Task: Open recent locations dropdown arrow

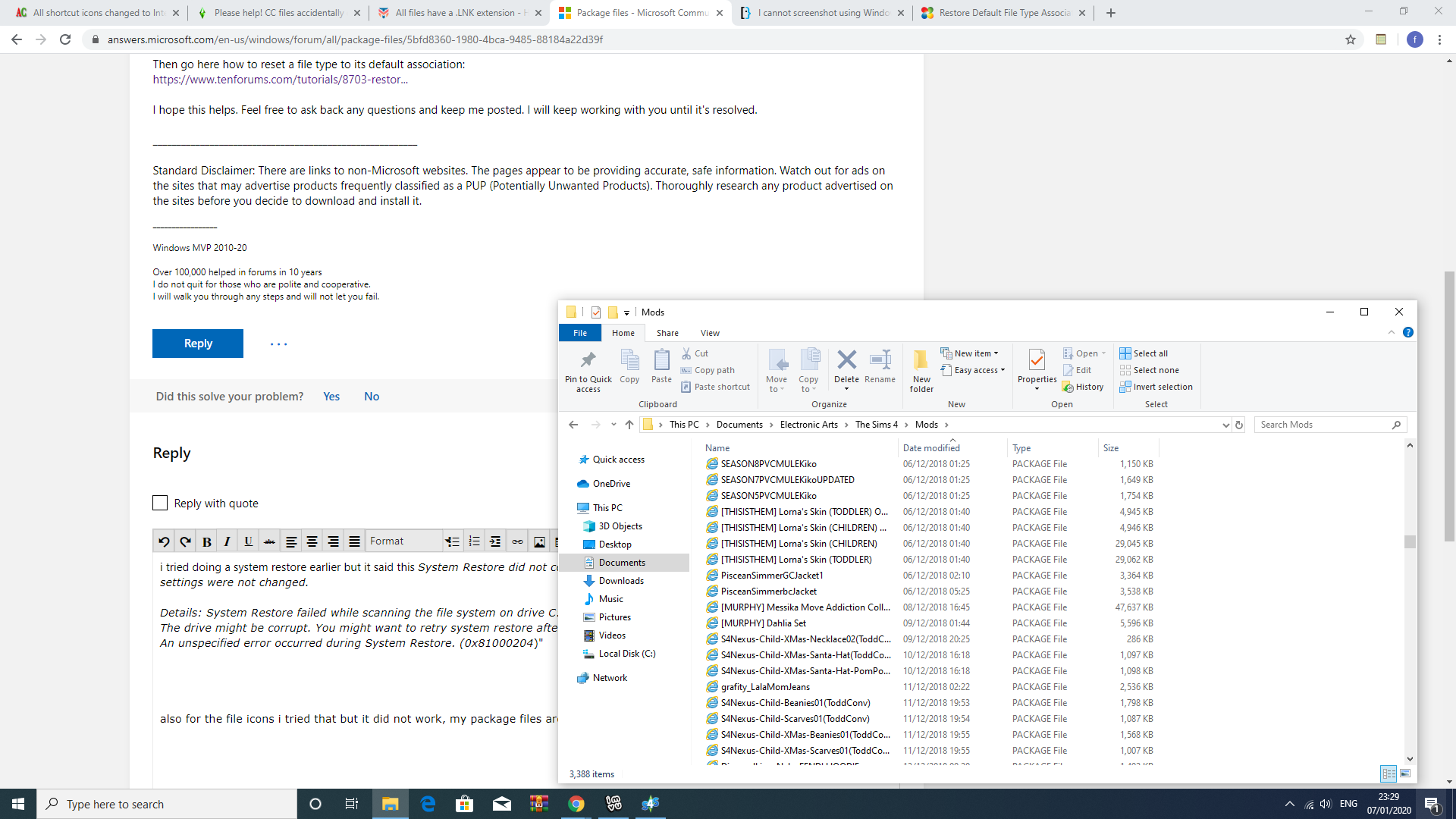Action: pos(613,425)
